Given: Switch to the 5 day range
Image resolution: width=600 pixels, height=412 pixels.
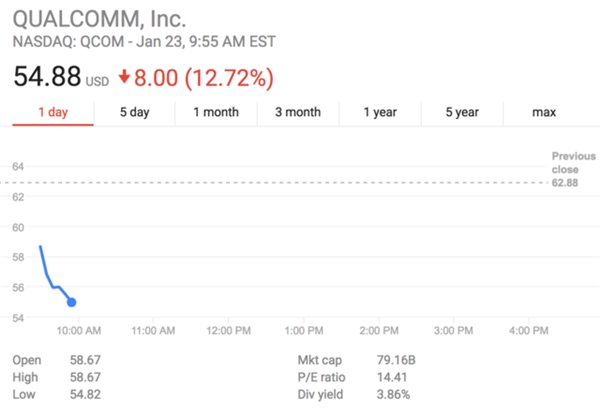Looking at the screenshot, I should pos(134,112).
